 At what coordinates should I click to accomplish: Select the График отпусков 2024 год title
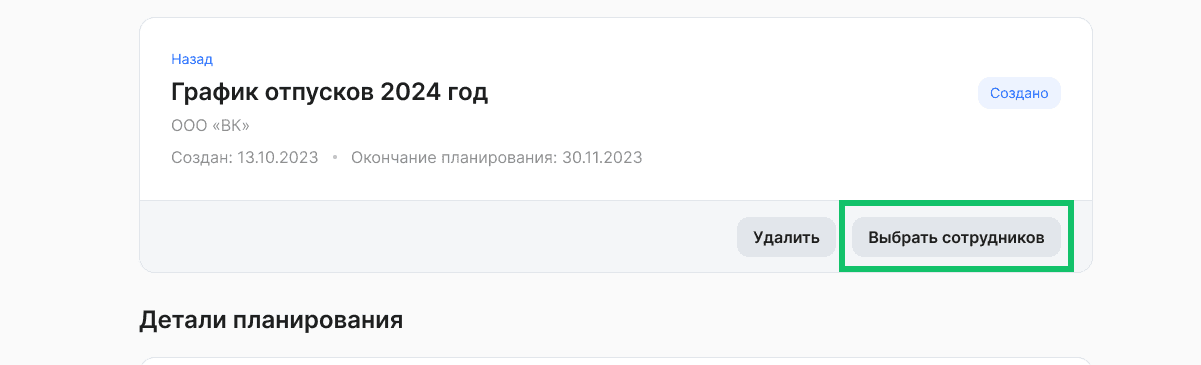pyautogui.click(x=329, y=92)
